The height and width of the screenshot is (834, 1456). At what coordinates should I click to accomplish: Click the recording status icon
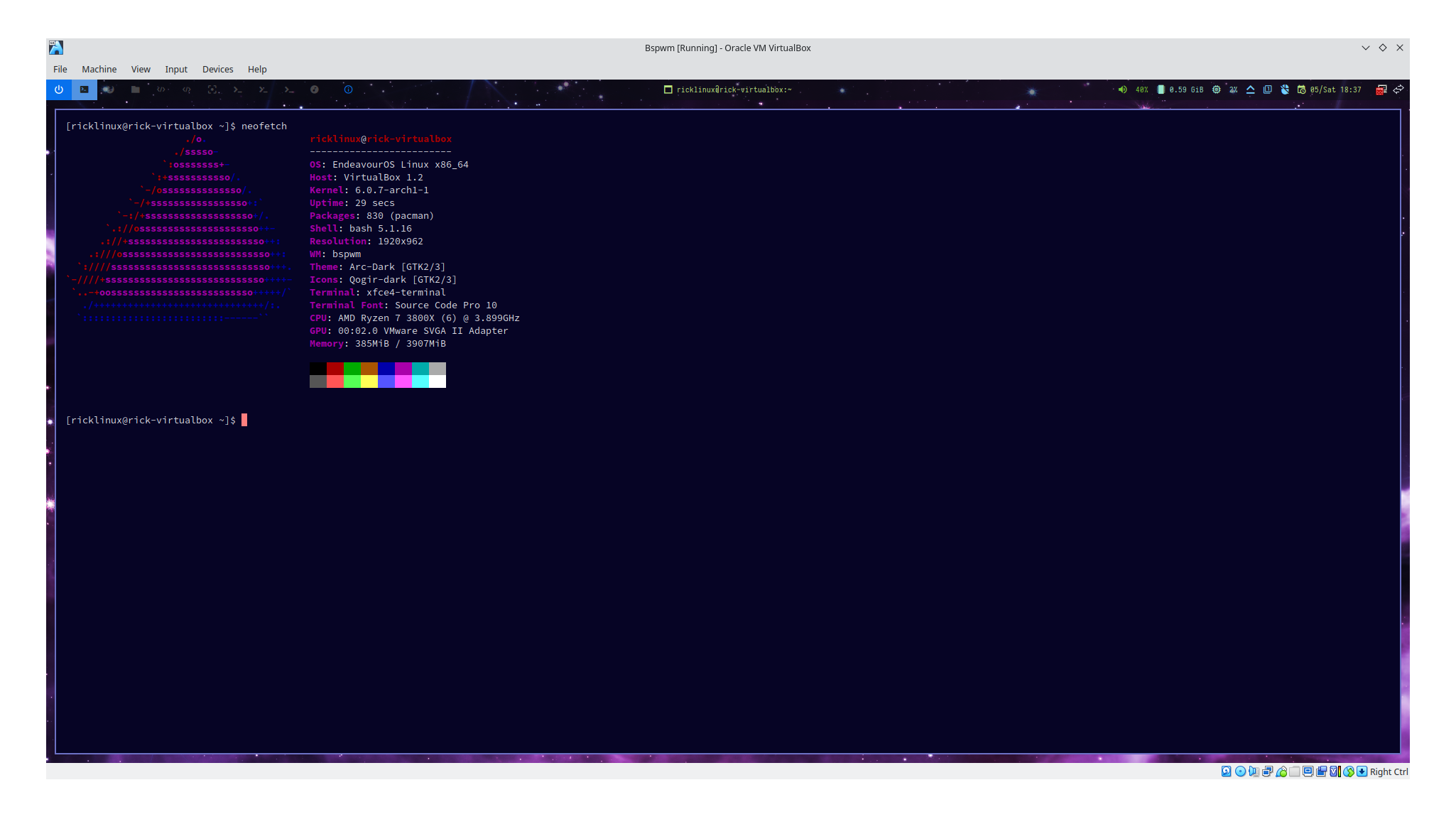1322,771
